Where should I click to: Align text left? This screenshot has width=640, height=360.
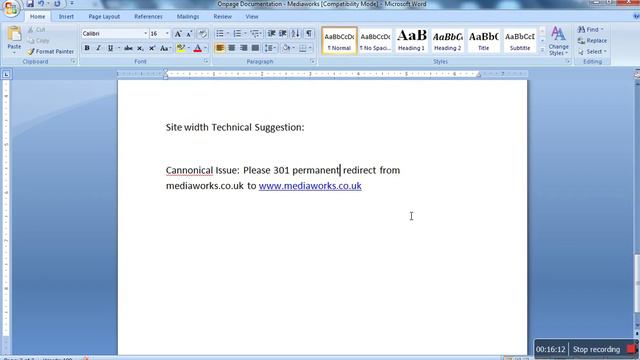[x=220, y=48]
